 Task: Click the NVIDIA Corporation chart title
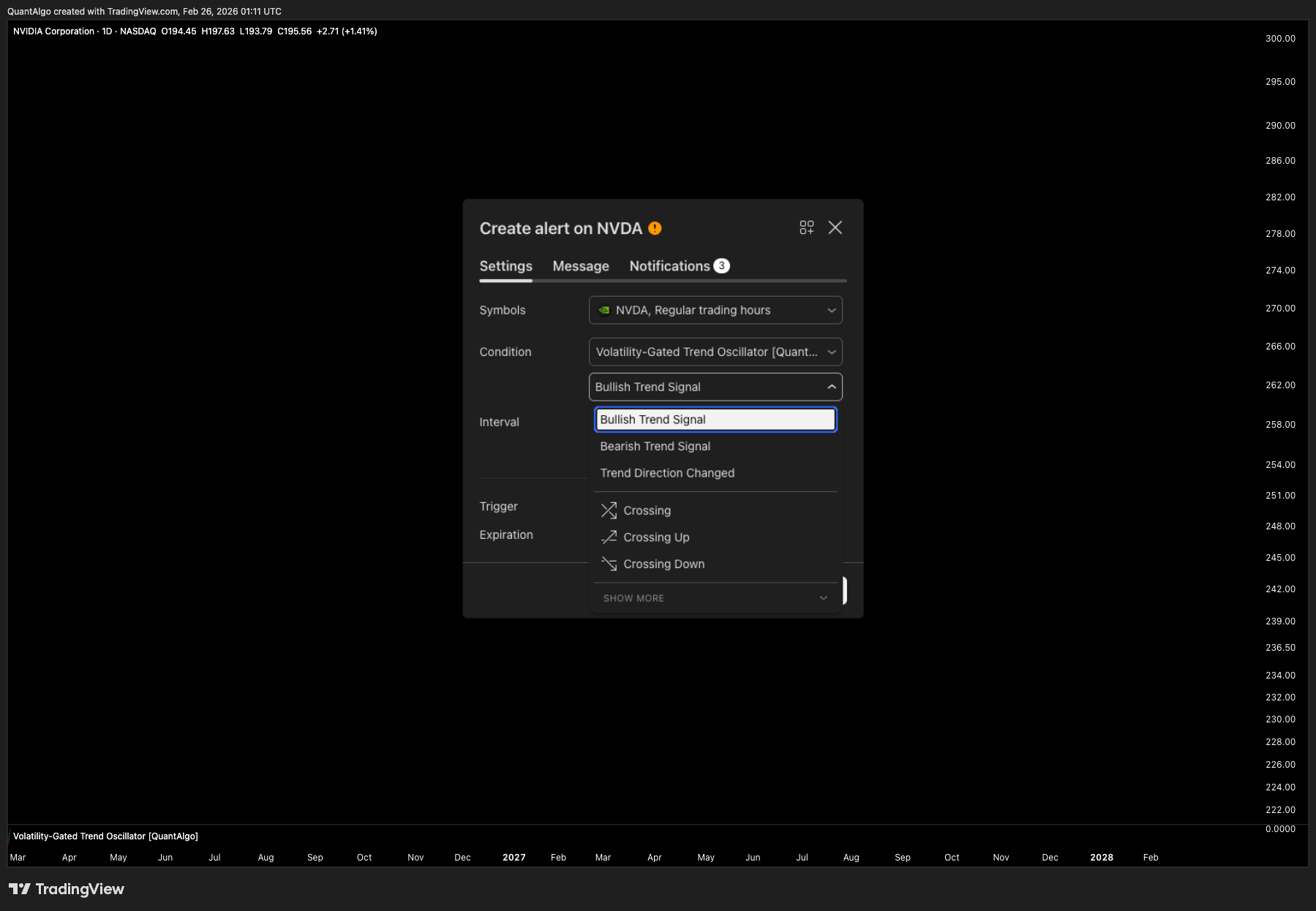tap(53, 31)
